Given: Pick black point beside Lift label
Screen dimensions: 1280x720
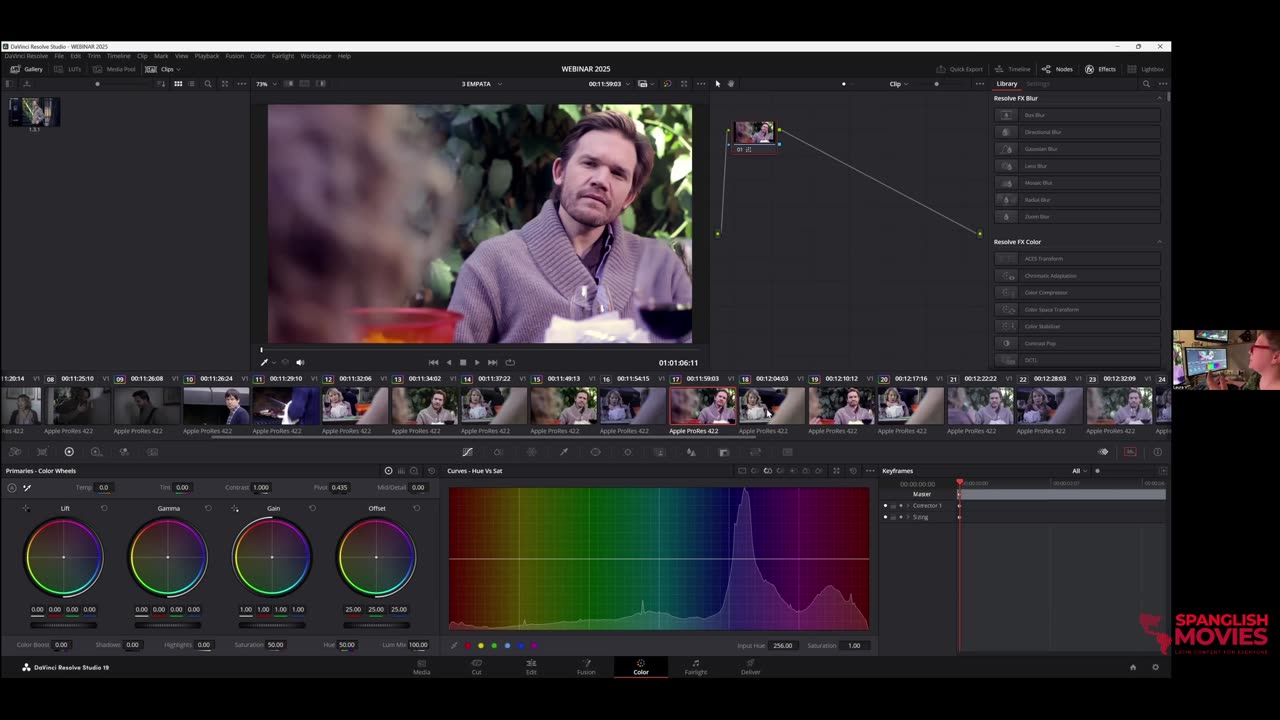Looking at the screenshot, I should pos(26,508).
